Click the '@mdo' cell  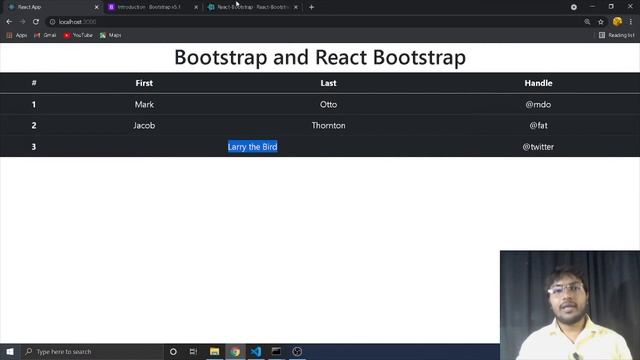pyautogui.click(x=538, y=104)
